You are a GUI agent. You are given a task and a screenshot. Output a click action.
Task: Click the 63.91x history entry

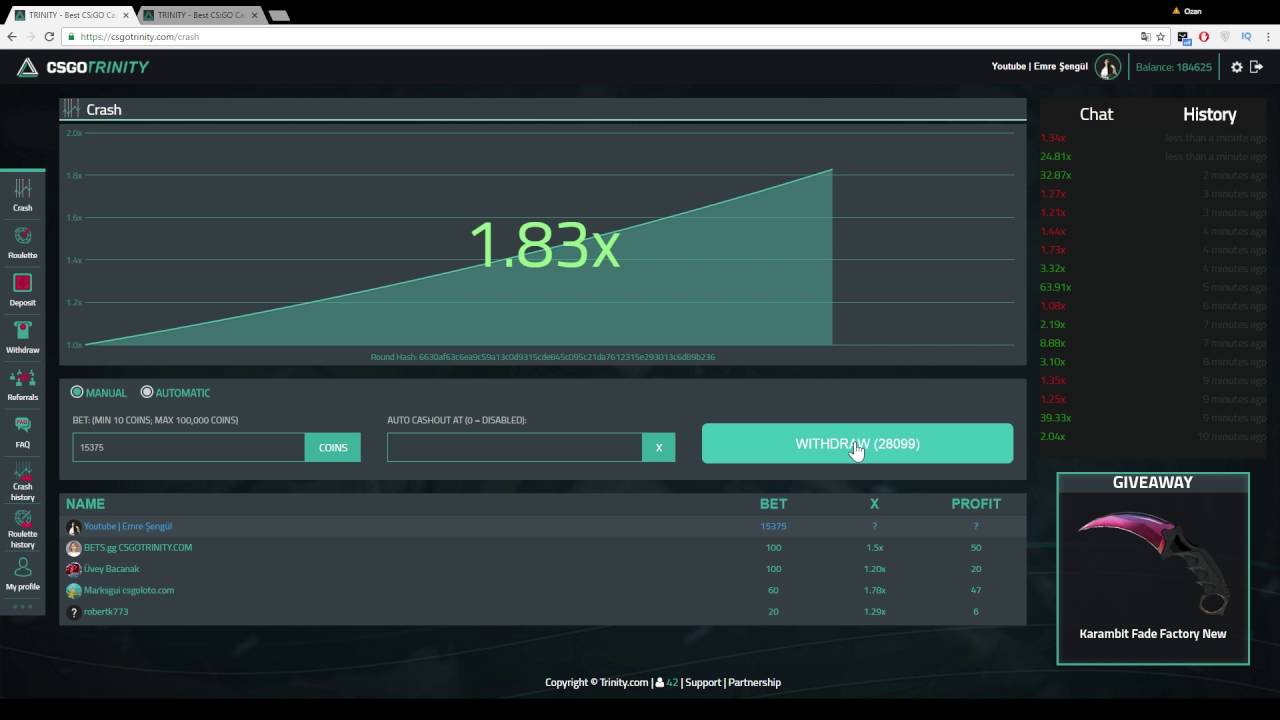coord(1055,287)
